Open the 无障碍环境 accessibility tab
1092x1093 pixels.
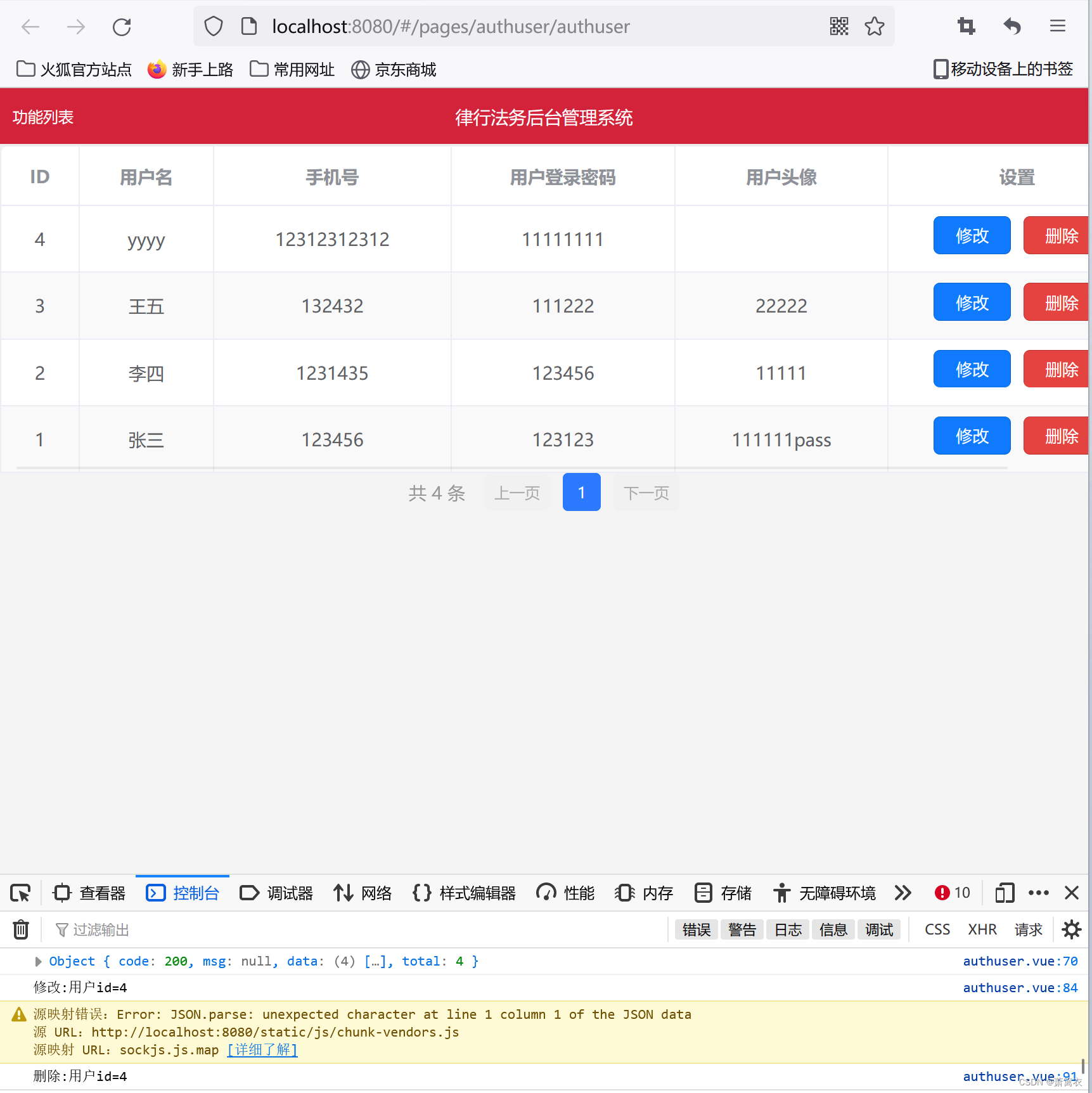click(824, 893)
